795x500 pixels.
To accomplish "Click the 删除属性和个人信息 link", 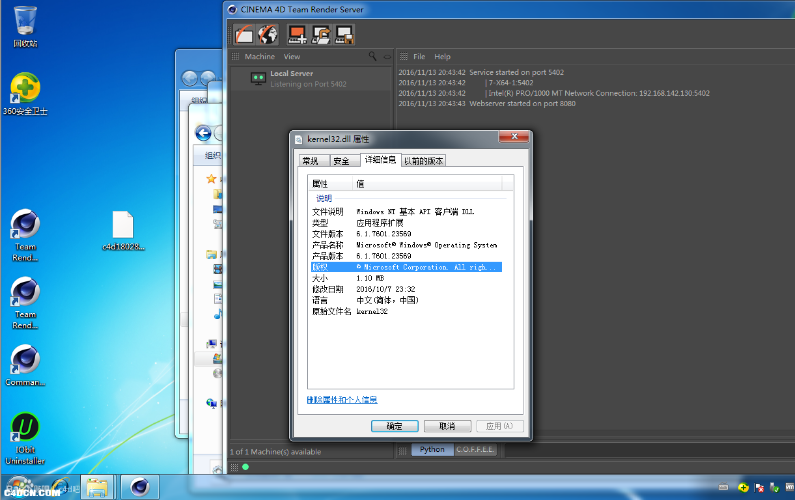I will tap(342, 400).
